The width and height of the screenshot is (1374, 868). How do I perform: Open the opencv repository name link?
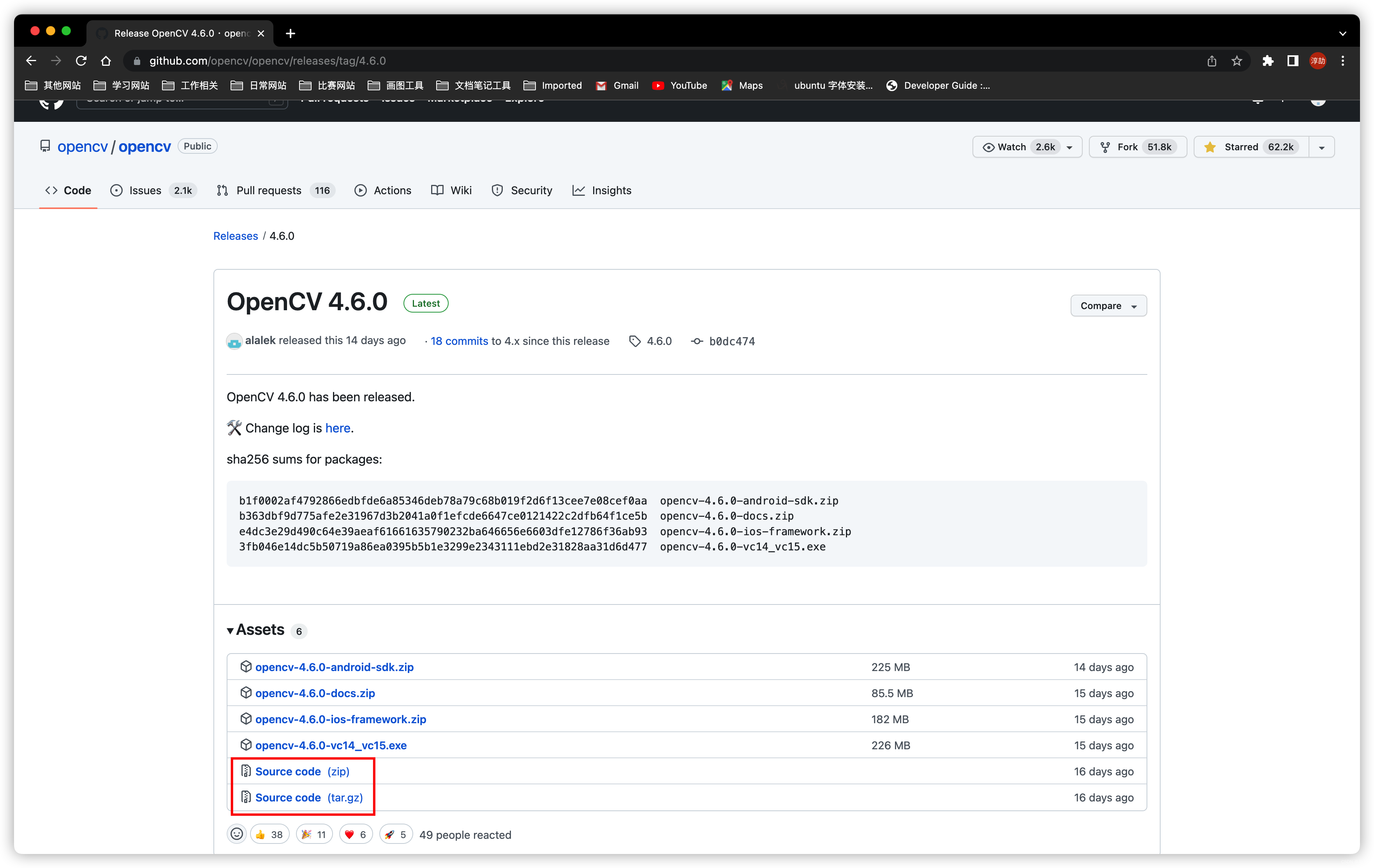[x=144, y=147]
